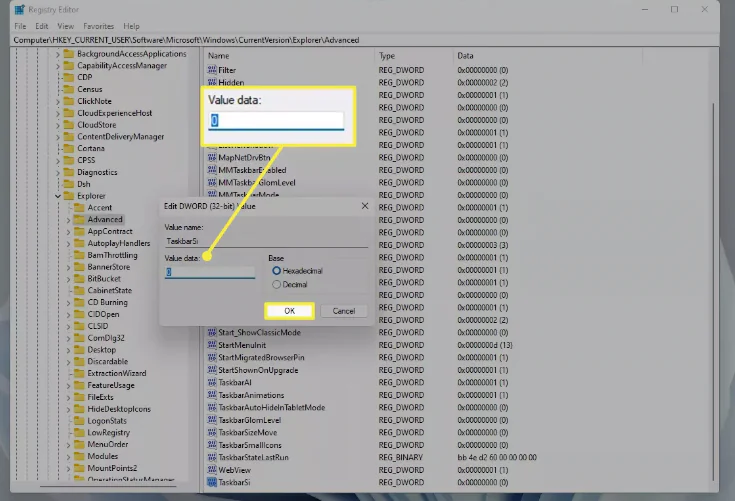Select the TaskbarAl value icon

coord(212,382)
